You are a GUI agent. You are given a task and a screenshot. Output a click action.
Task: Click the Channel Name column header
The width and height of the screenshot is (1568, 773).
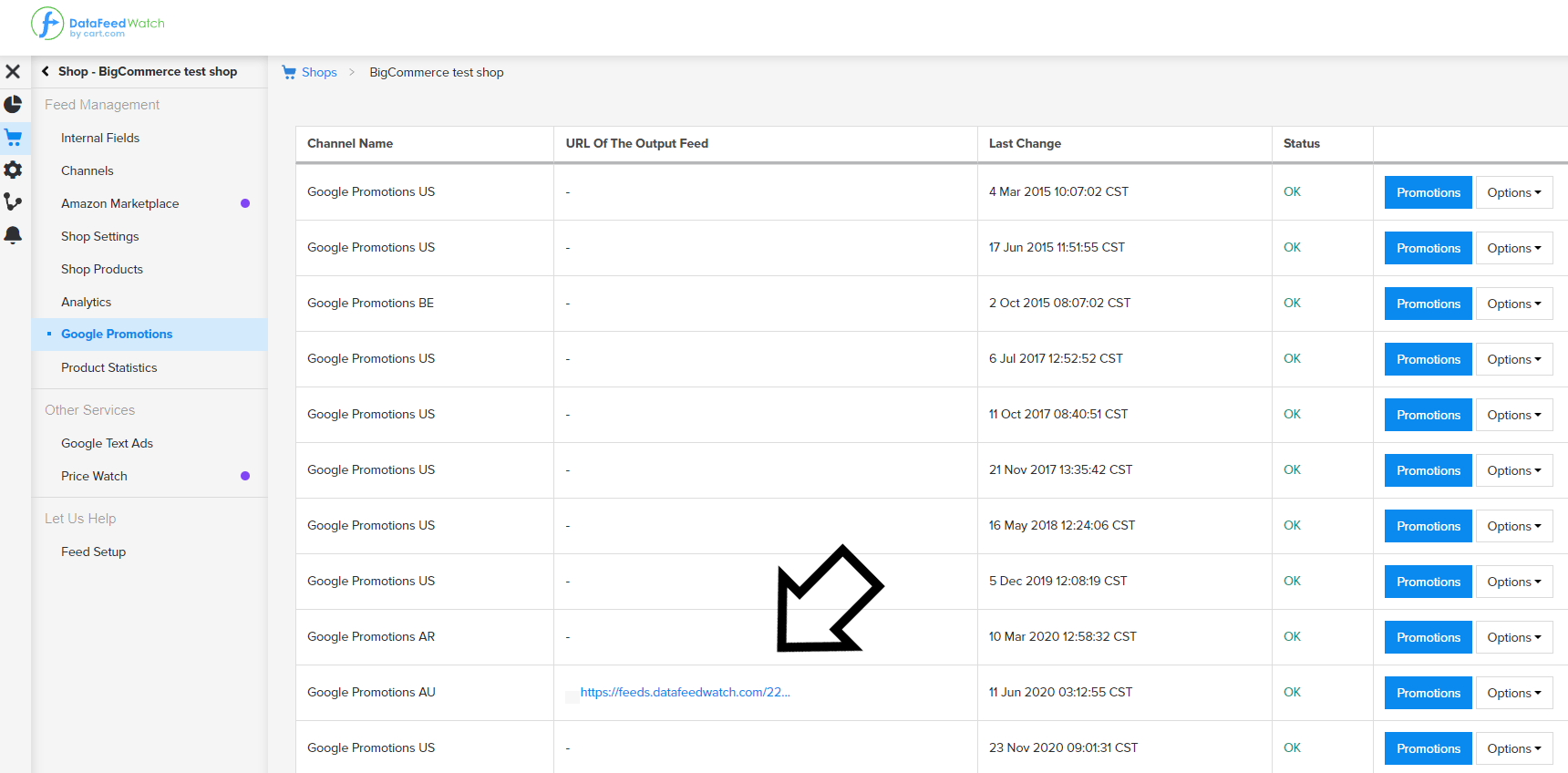click(350, 143)
